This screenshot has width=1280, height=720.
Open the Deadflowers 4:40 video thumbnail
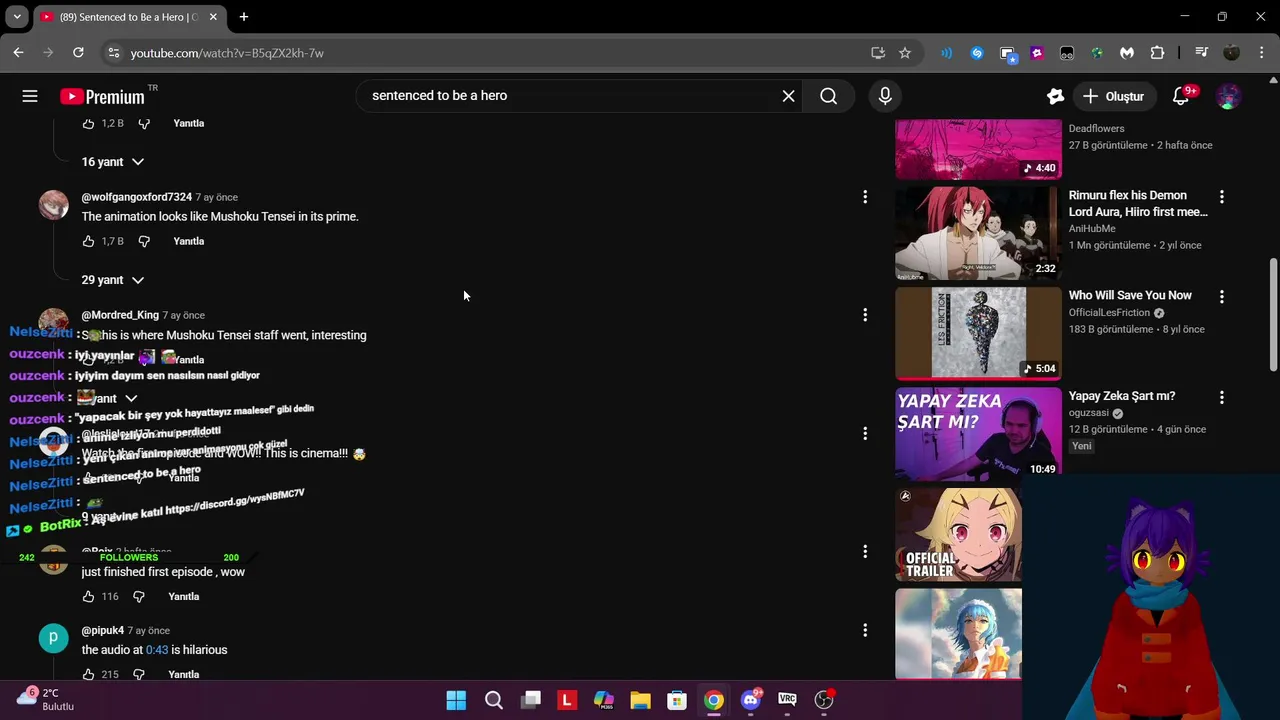pyautogui.click(x=978, y=149)
